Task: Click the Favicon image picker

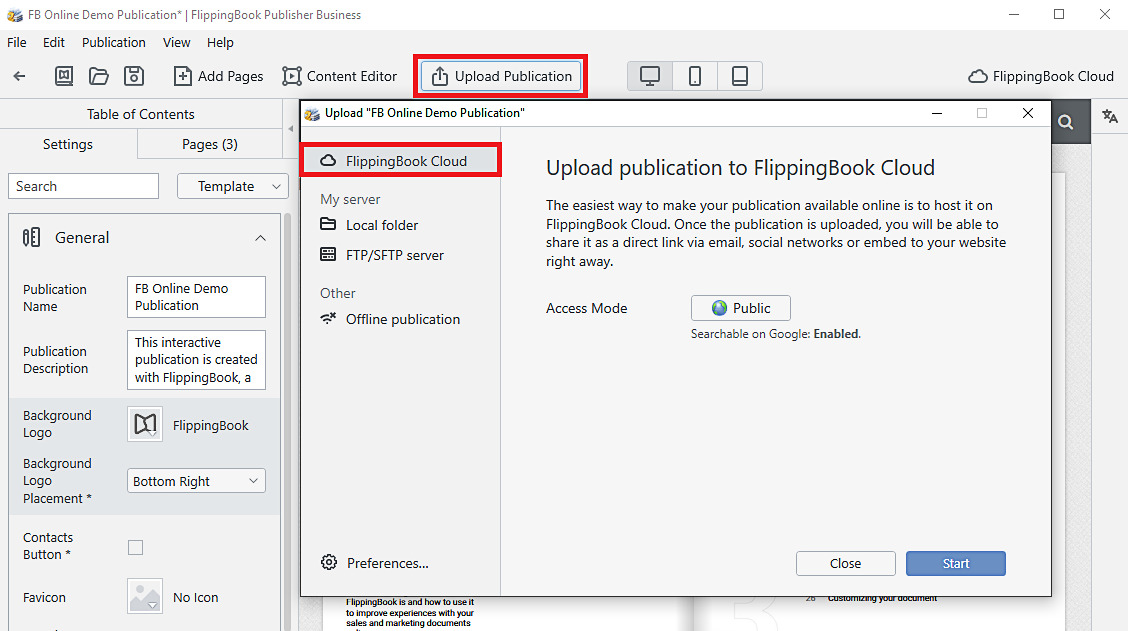Action: [145, 596]
